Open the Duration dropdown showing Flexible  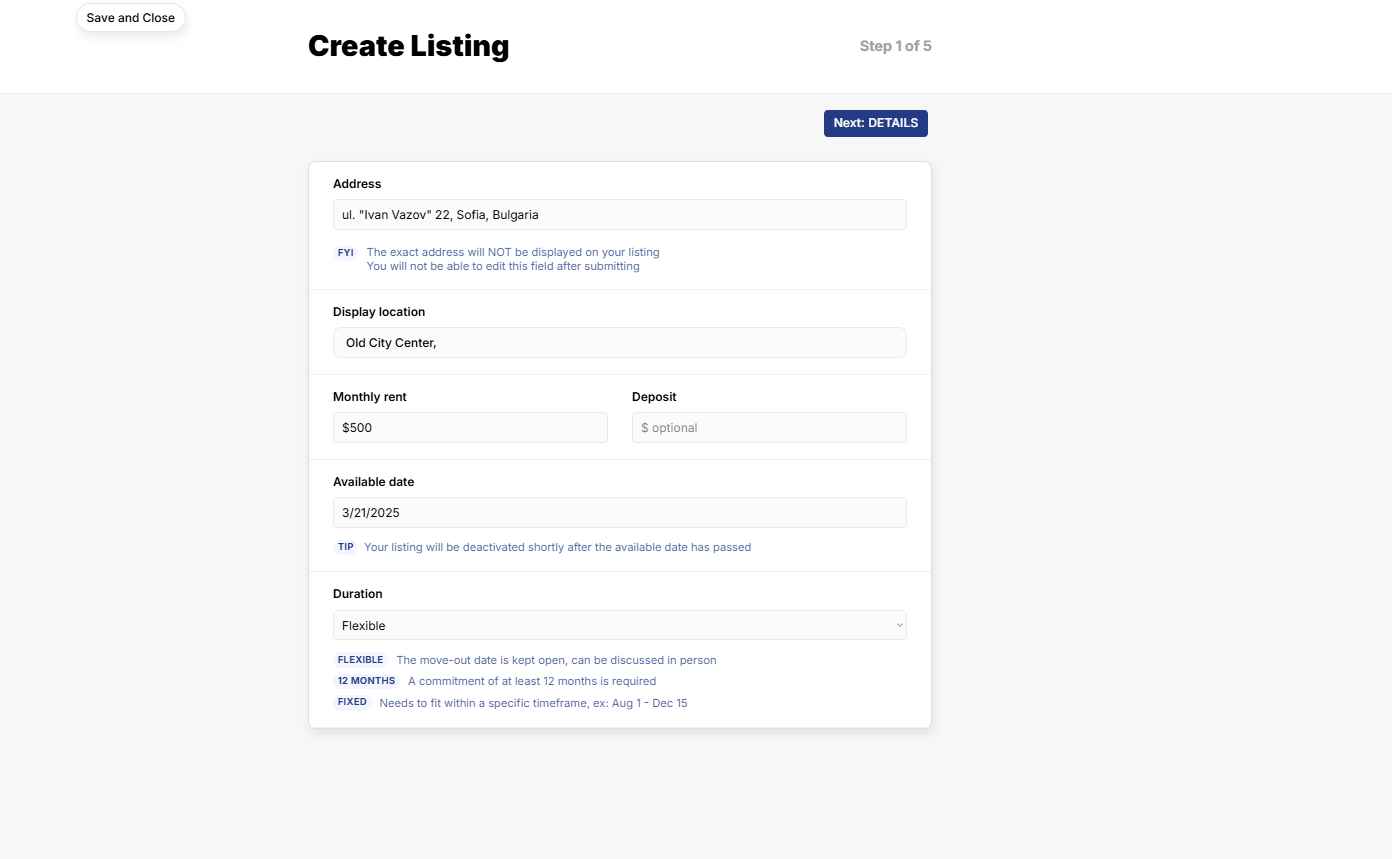pyautogui.click(x=619, y=625)
